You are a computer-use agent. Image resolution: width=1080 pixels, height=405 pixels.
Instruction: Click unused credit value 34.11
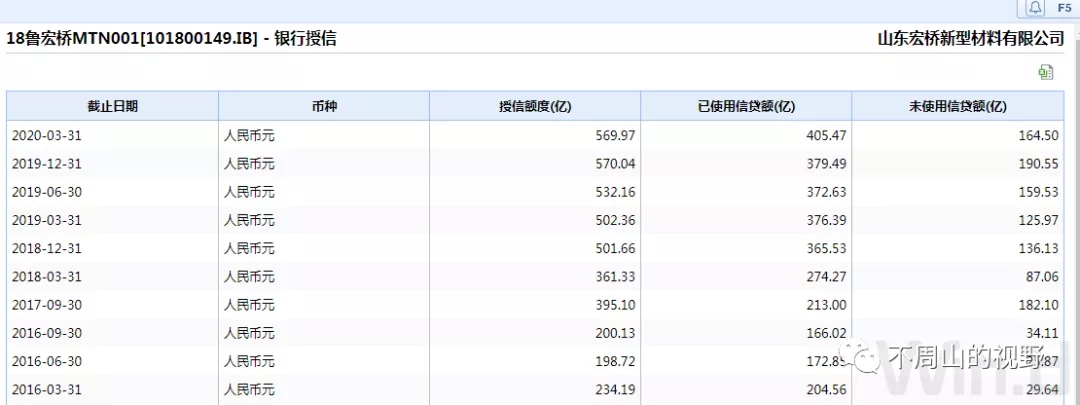coord(1041,333)
